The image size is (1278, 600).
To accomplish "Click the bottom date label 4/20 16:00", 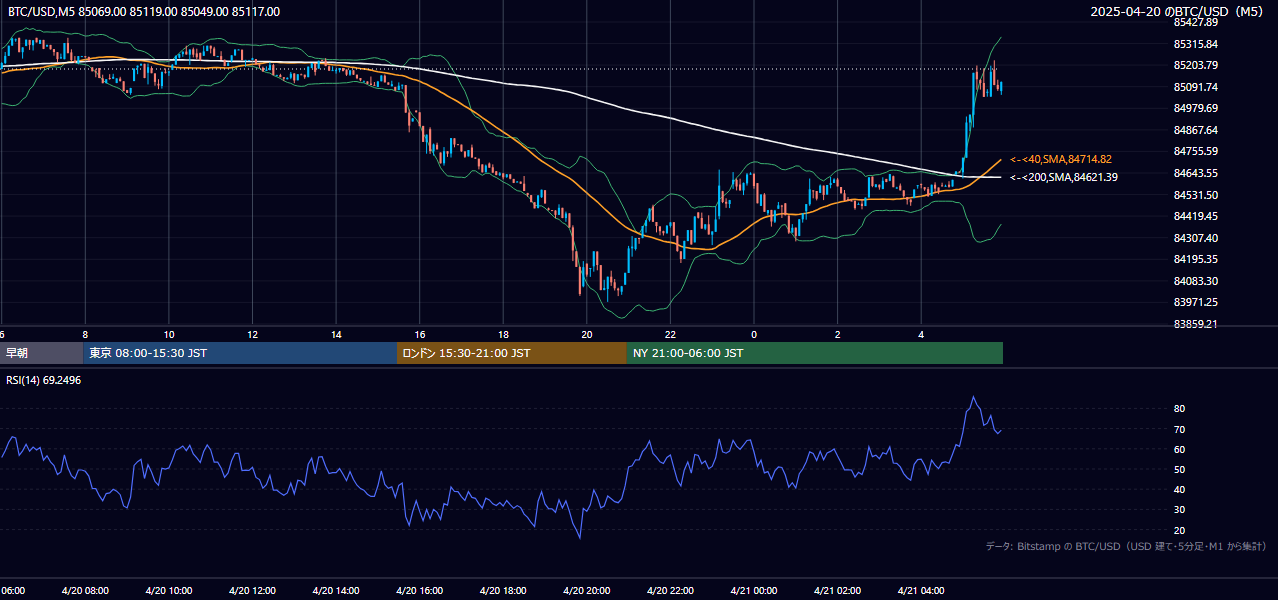I will pos(420,591).
